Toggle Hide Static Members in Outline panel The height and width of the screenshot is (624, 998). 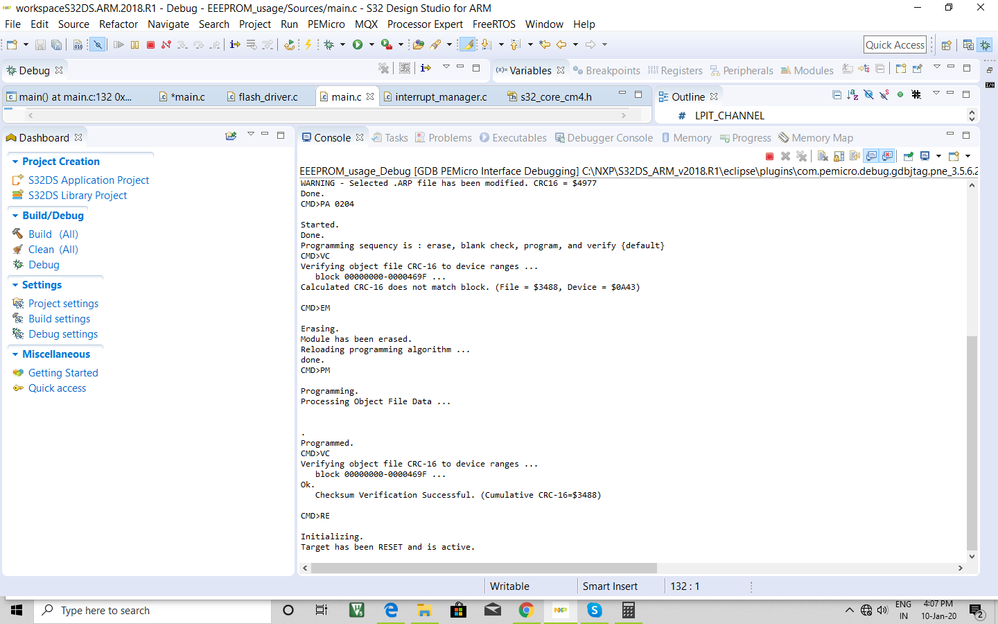[x=884, y=95]
